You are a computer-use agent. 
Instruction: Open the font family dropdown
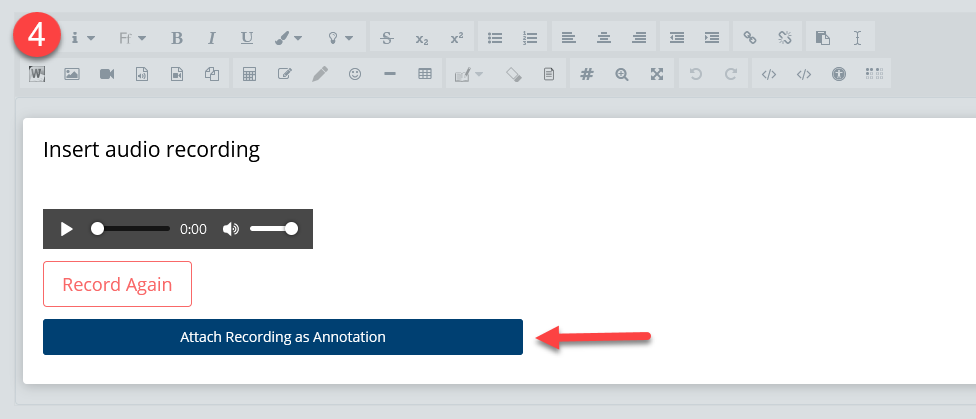(x=132, y=38)
